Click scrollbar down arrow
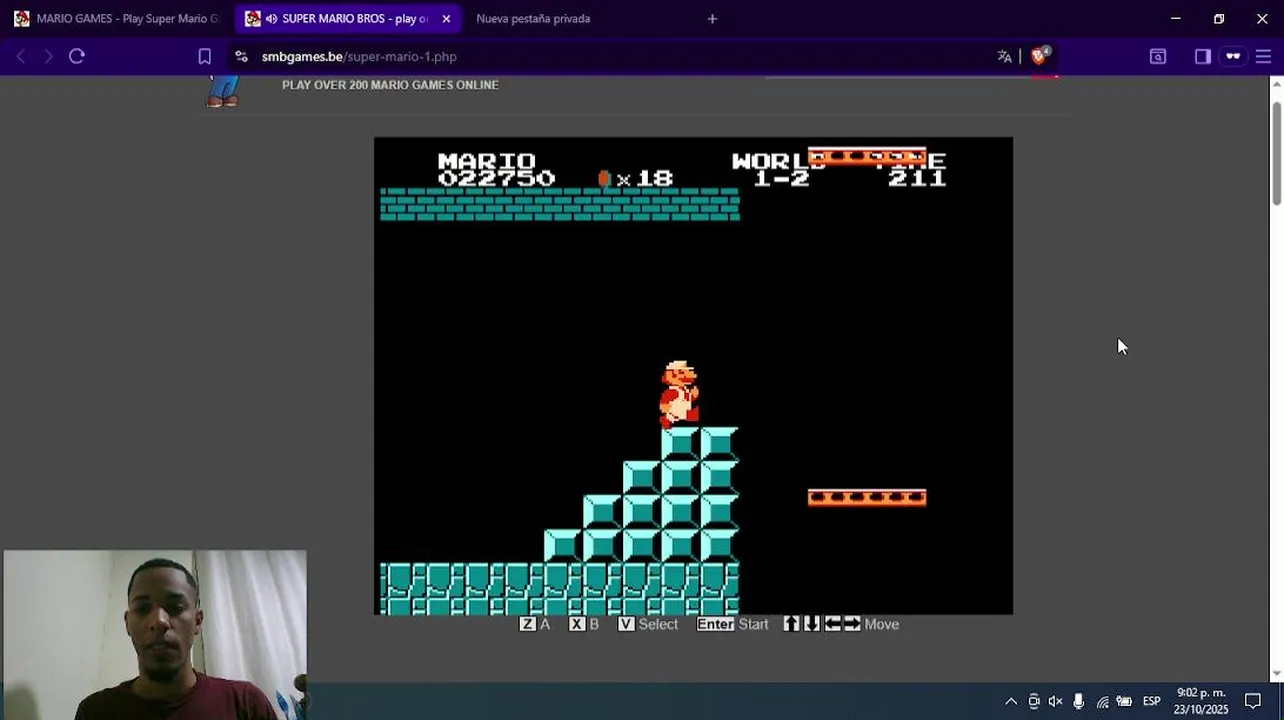 [1277, 675]
